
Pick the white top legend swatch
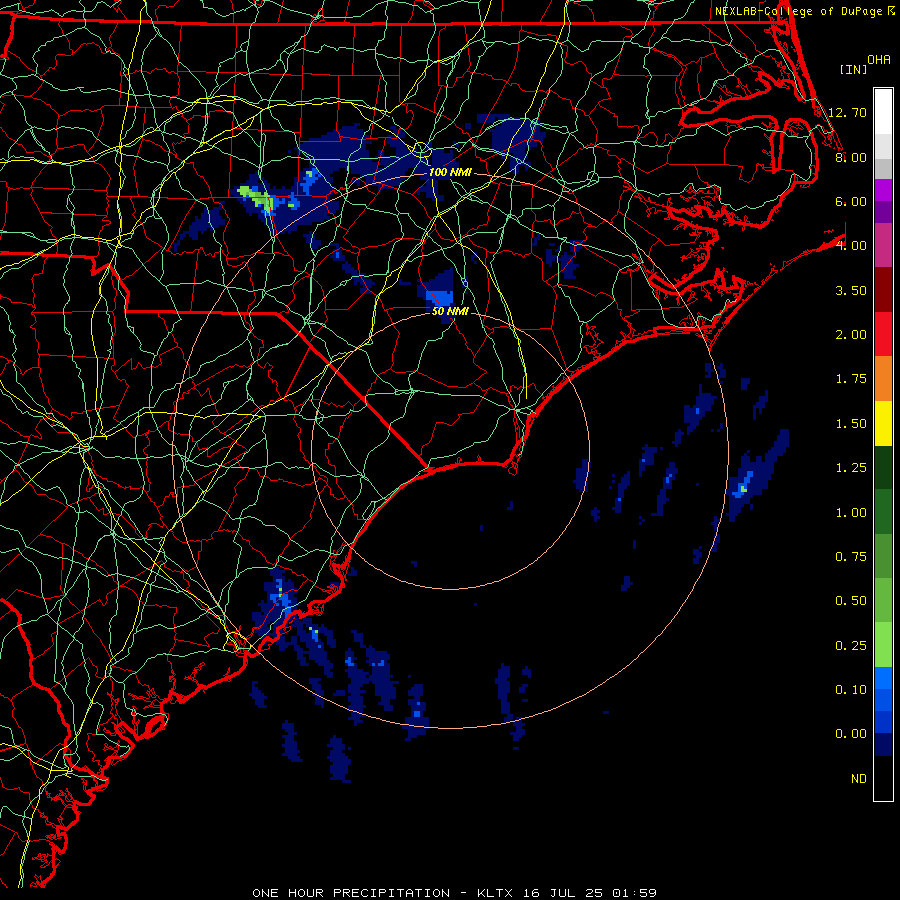883,112
